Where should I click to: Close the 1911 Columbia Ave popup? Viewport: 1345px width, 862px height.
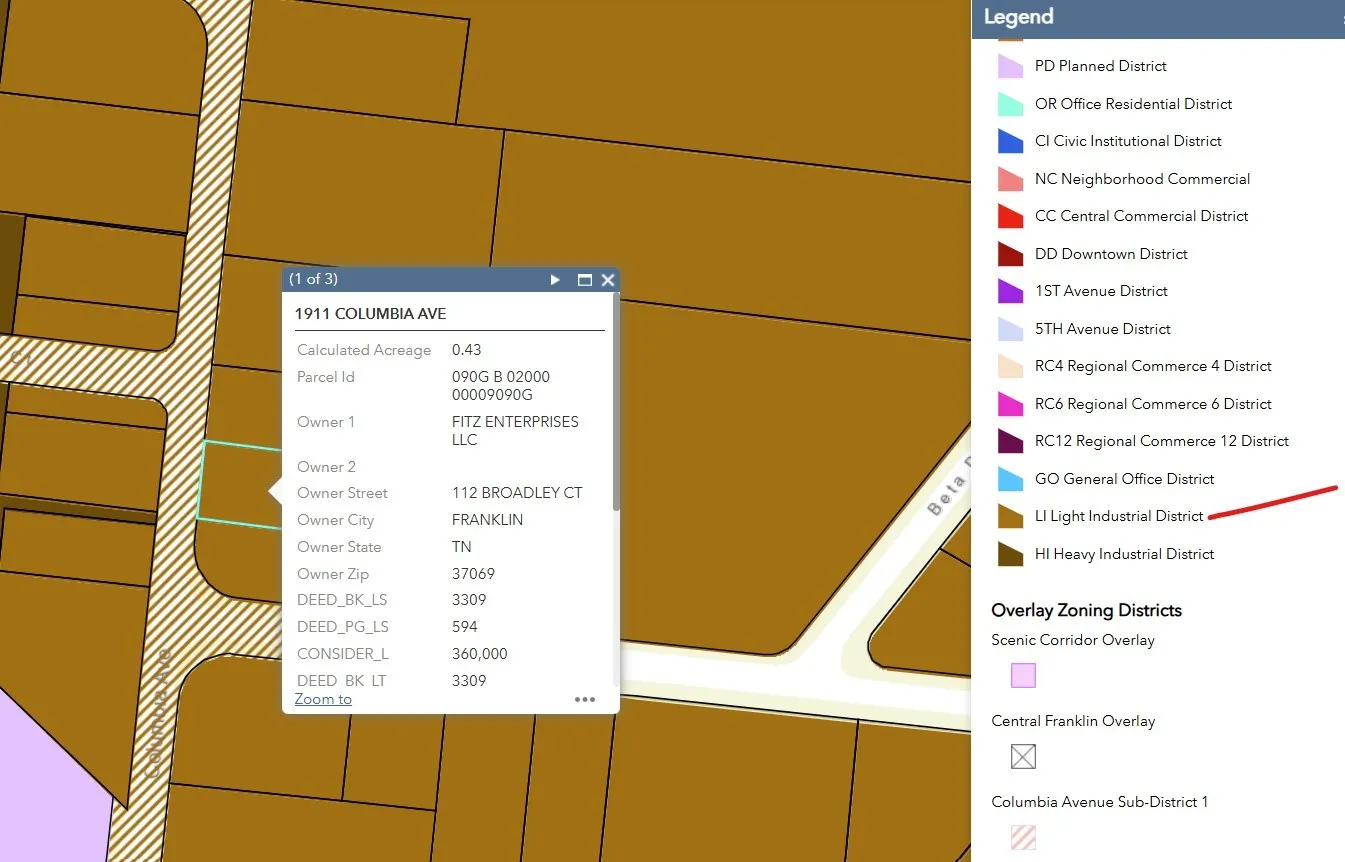pyautogui.click(x=607, y=280)
